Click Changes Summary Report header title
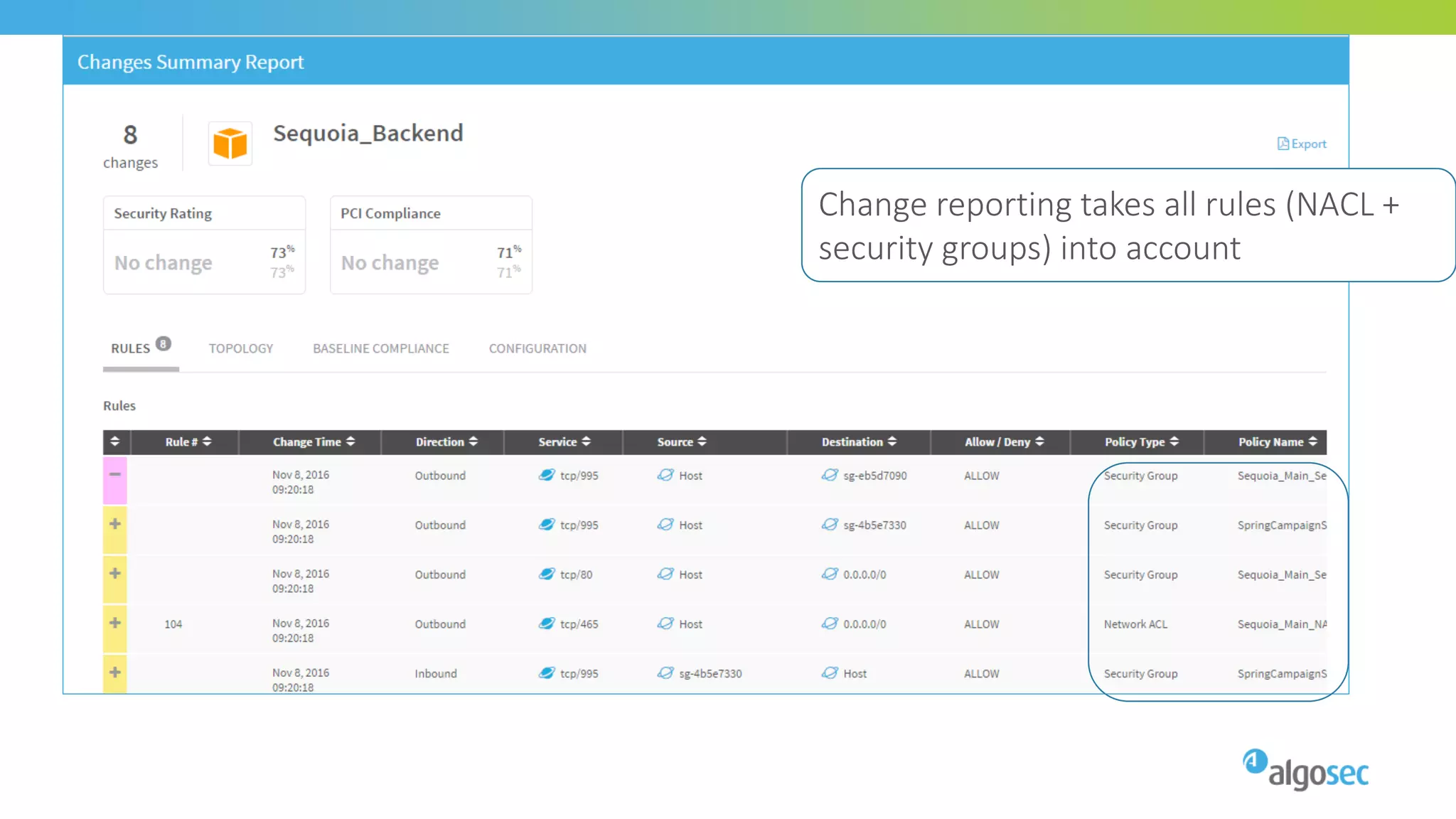The image size is (1456, 819). 191,62
